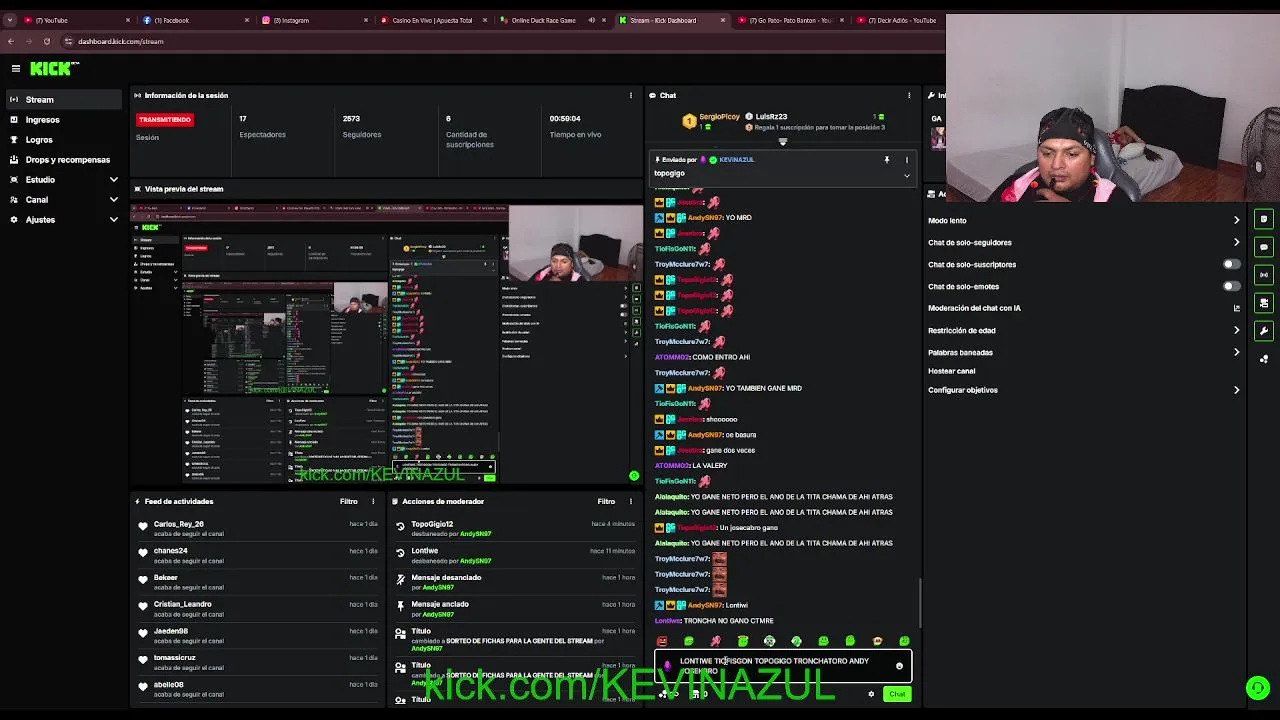Click the three-dots widget icon in the side strip
Image resolution: width=1280 pixels, height=720 pixels.
[x=1264, y=359]
